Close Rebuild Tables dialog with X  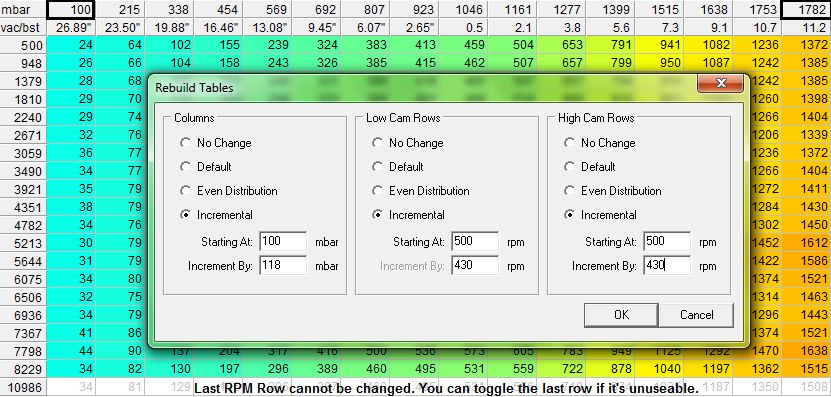(x=720, y=83)
